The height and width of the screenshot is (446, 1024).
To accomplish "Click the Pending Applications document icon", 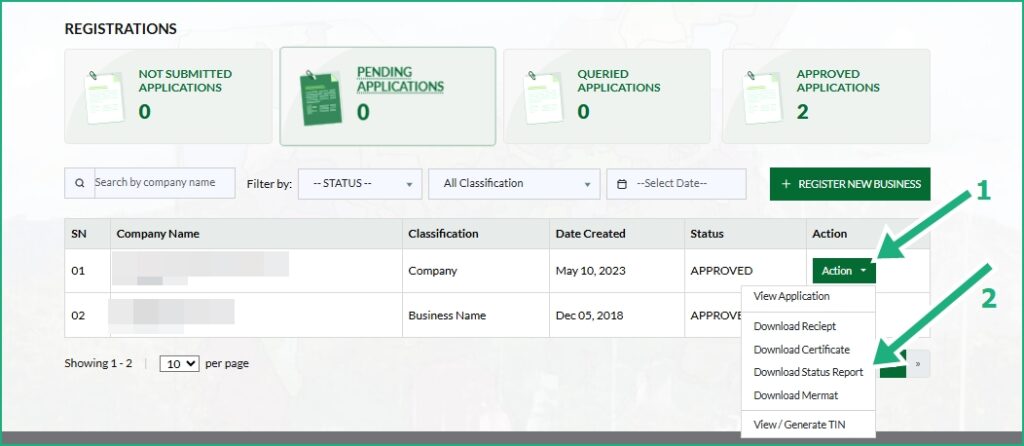I will [x=321, y=96].
